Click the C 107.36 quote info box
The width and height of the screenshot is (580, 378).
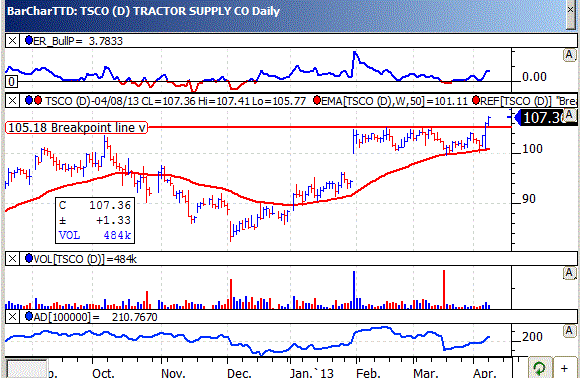(x=95, y=220)
